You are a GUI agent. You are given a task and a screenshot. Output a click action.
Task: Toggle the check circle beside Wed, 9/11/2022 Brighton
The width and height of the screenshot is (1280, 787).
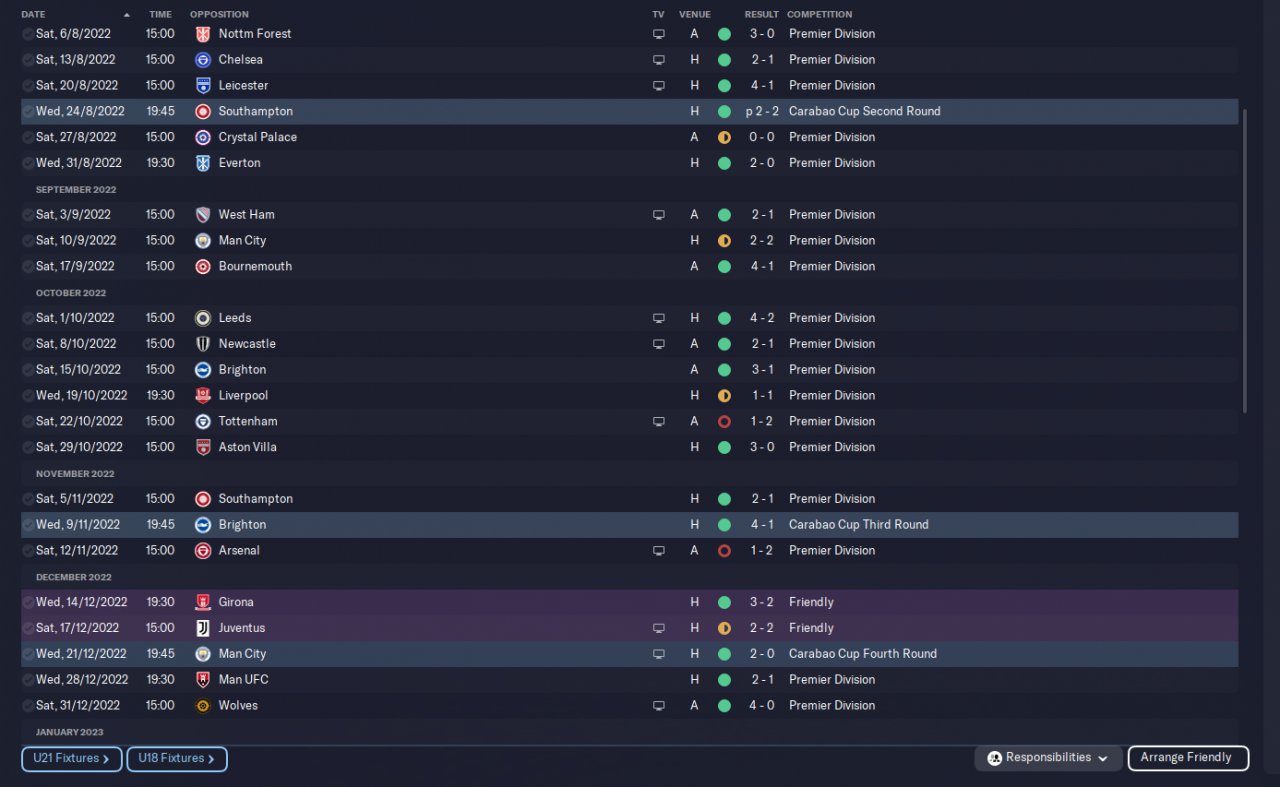(x=28, y=524)
